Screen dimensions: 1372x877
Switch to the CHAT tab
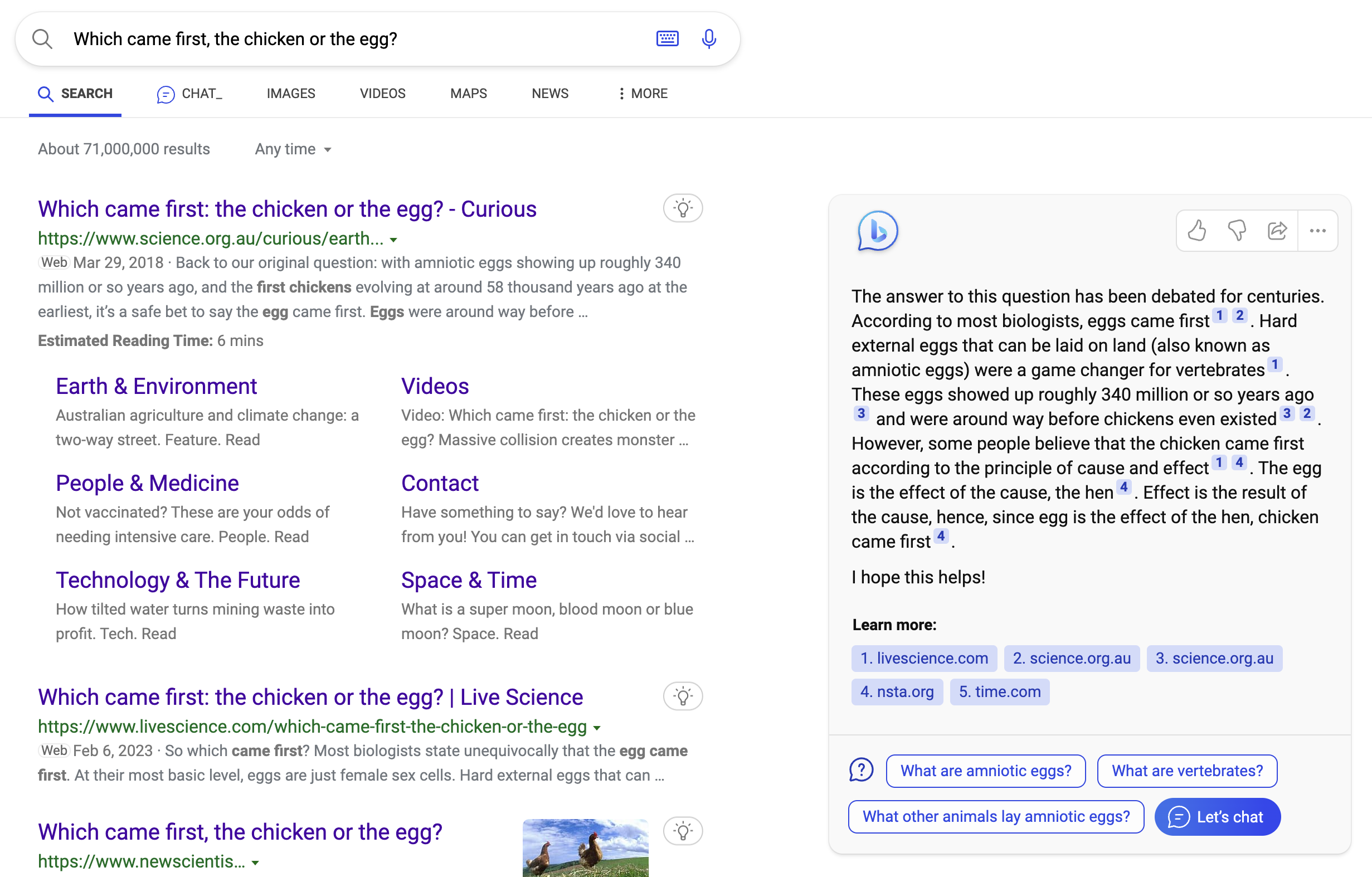(189, 94)
